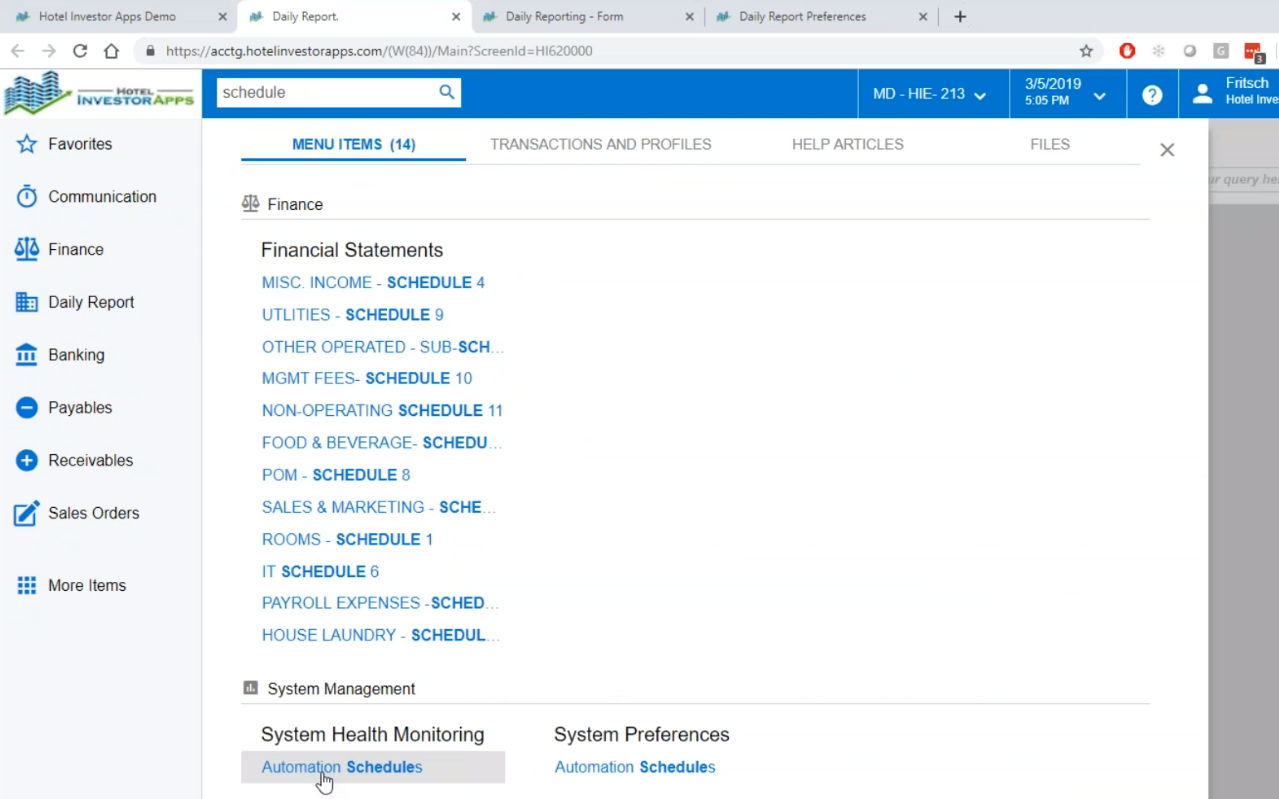Click the browser home icon
The width and height of the screenshot is (1279, 799).
click(112, 51)
